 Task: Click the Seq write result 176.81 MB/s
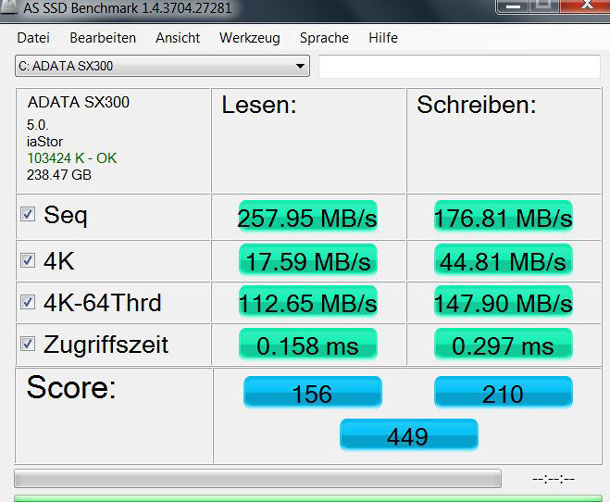pos(503,217)
